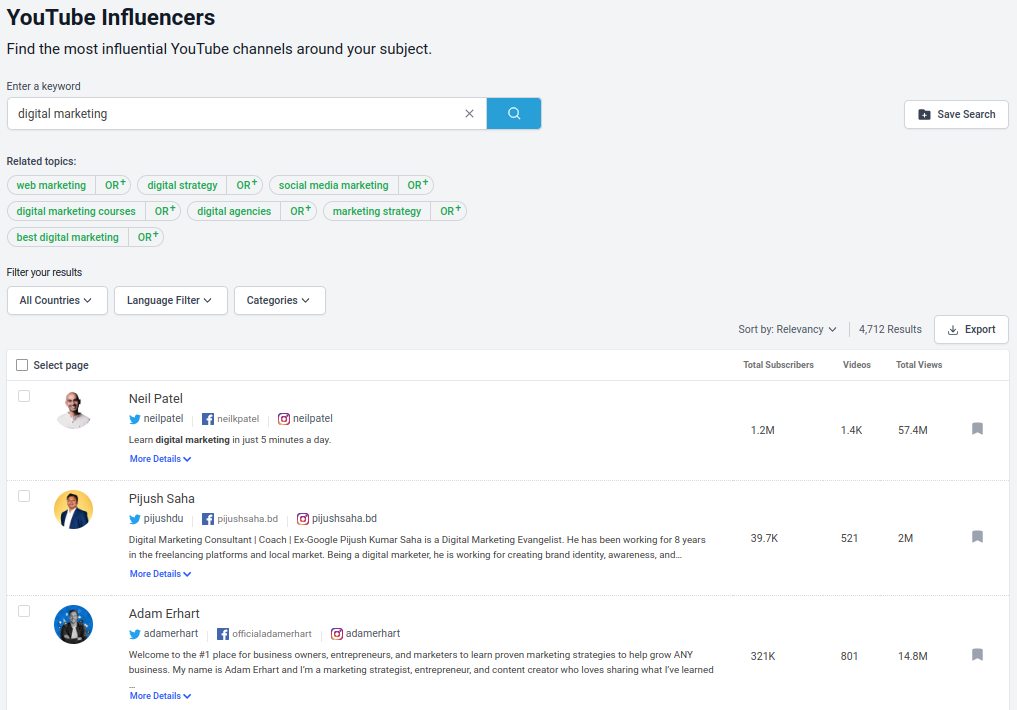
Task: Tick the Select page checkbox
Action: (x=22, y=365)
